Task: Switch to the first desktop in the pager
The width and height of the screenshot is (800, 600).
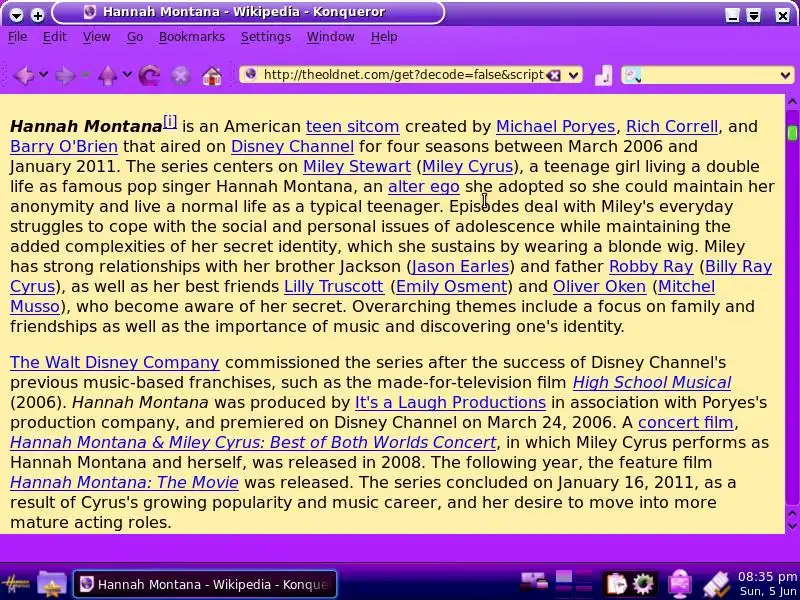Action: [x=564, y=577]
